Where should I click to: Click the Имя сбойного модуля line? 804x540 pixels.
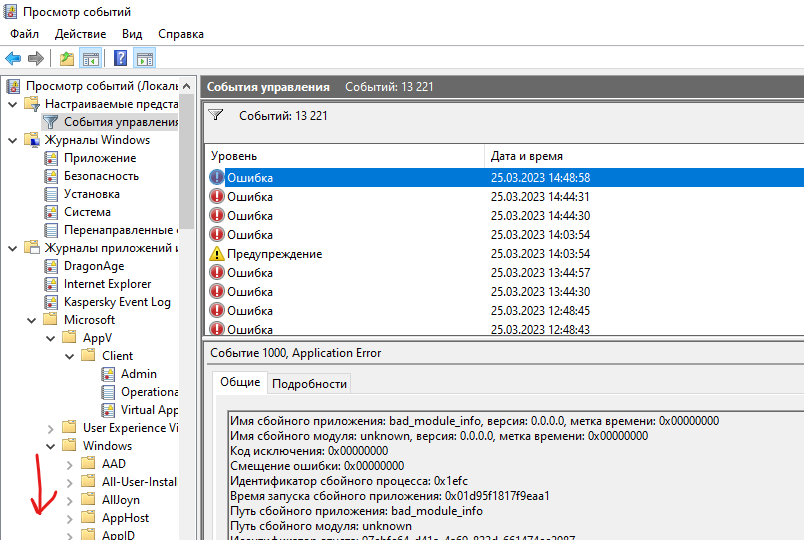[x=439, y=436]
